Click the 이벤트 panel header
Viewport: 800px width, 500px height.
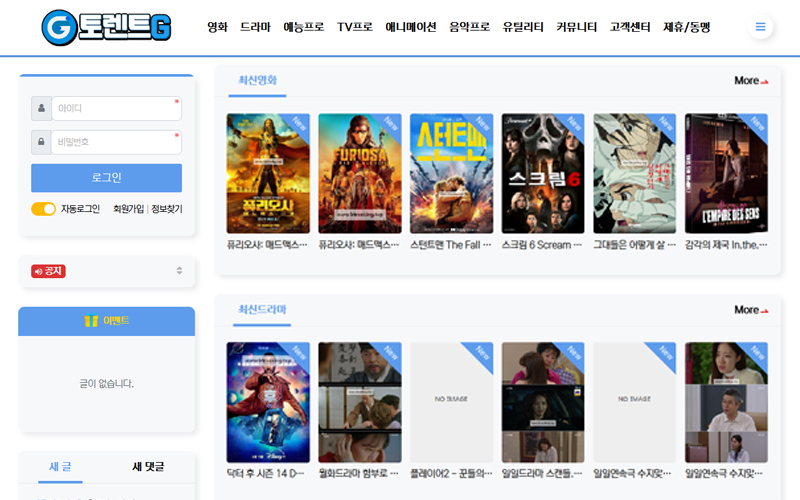(x=107, y=321)
